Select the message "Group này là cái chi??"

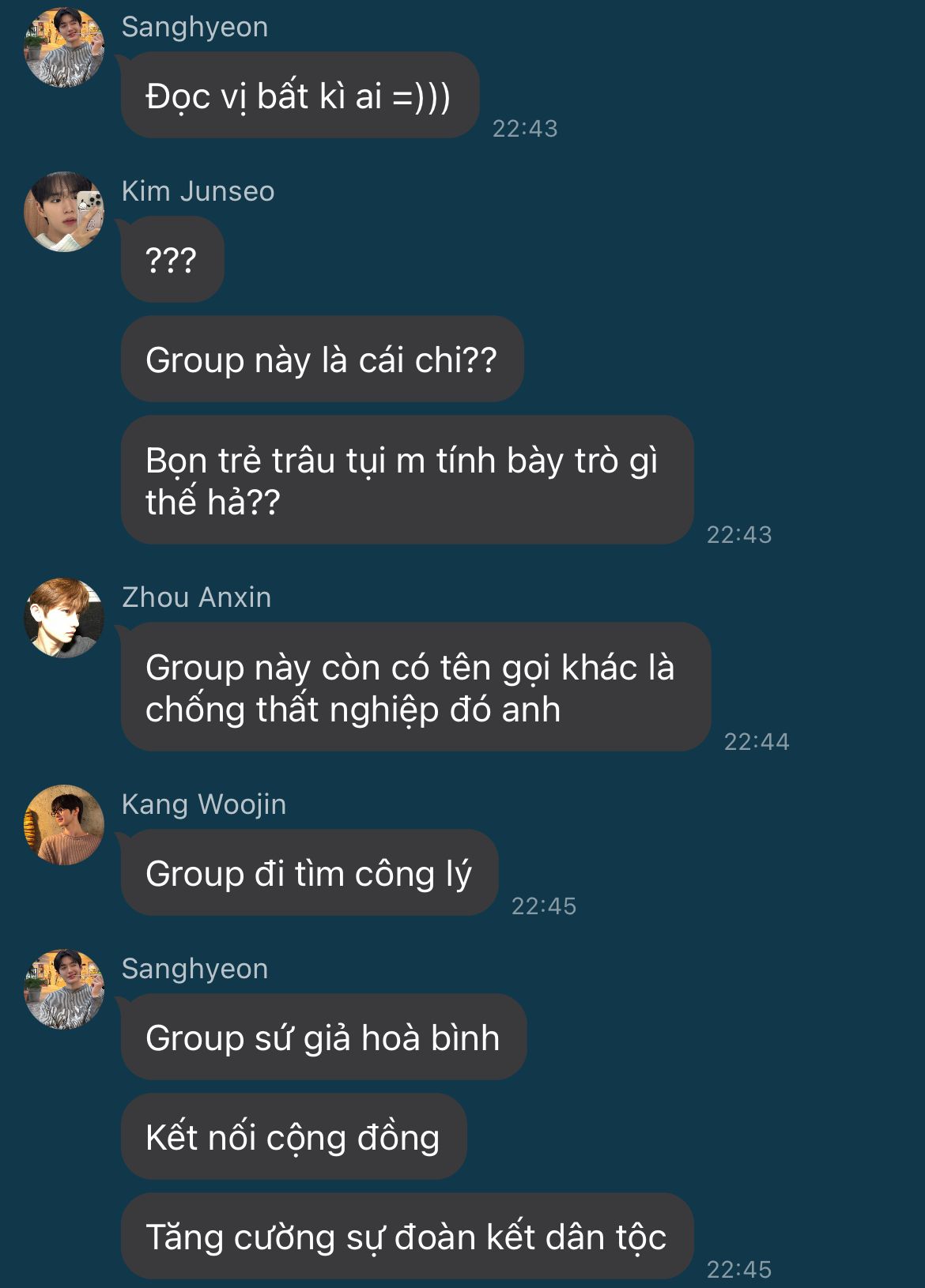(x=322, y=359)
